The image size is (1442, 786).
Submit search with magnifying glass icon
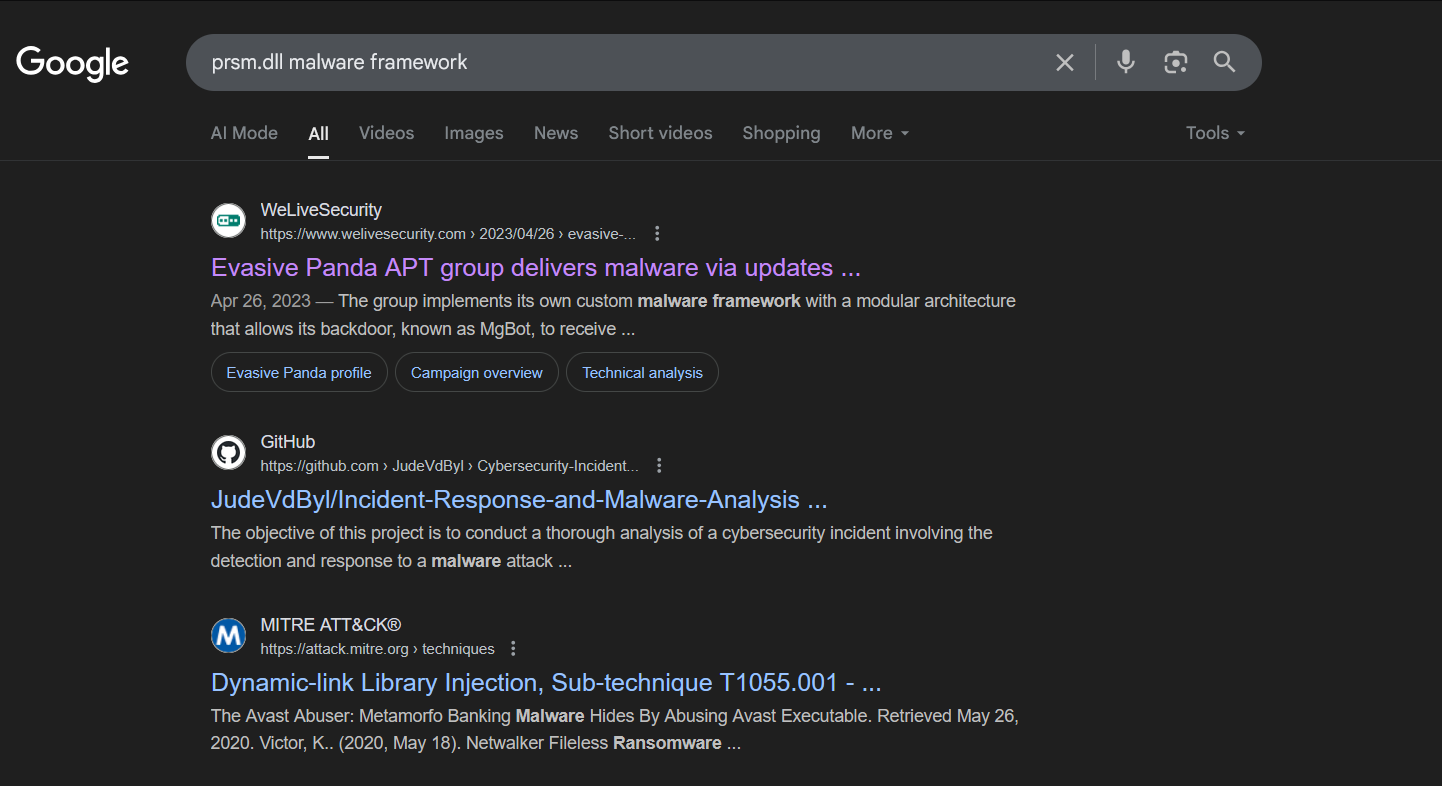[1225, 62]
